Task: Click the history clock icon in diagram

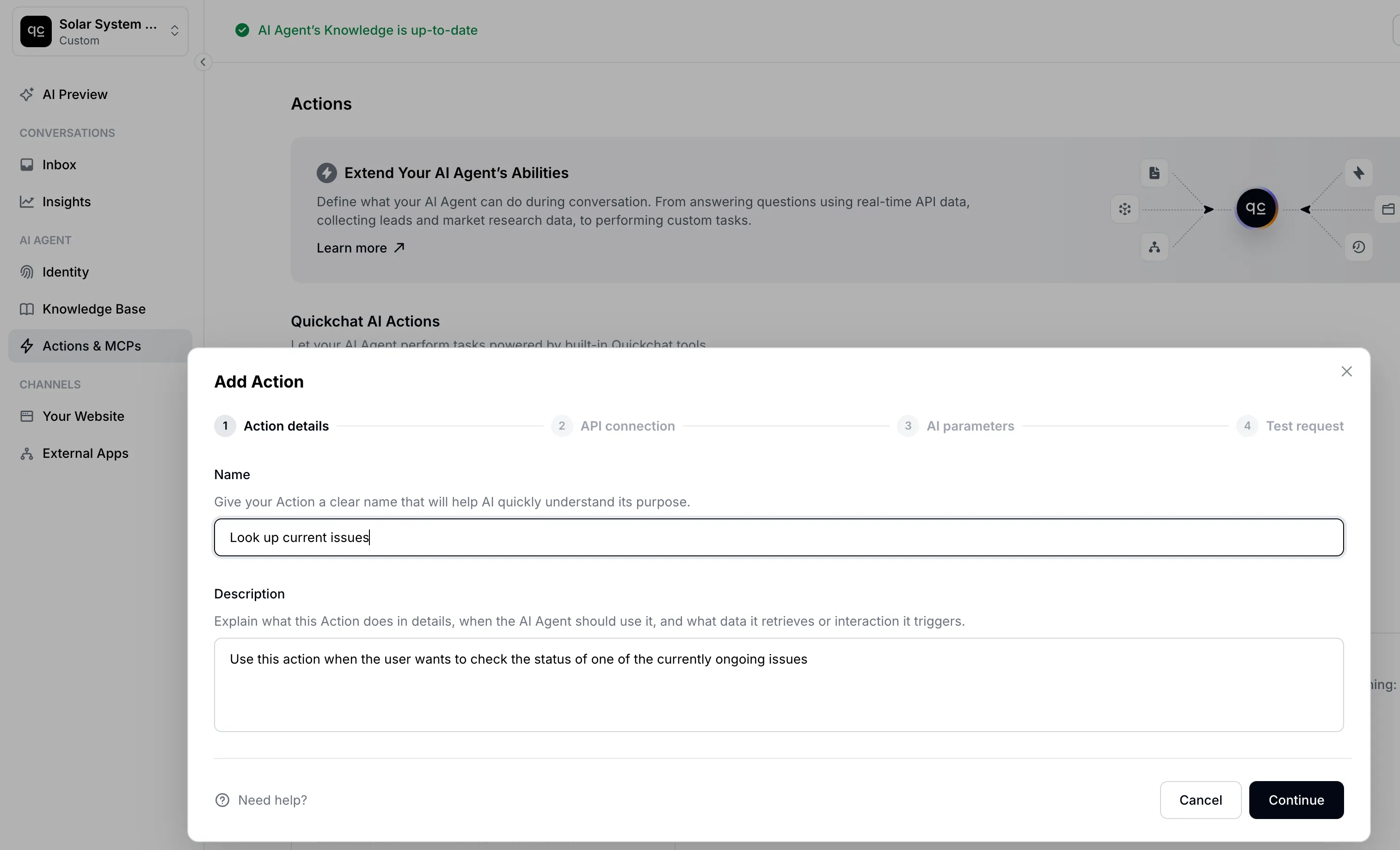Action: click(x=1358, y=247)
